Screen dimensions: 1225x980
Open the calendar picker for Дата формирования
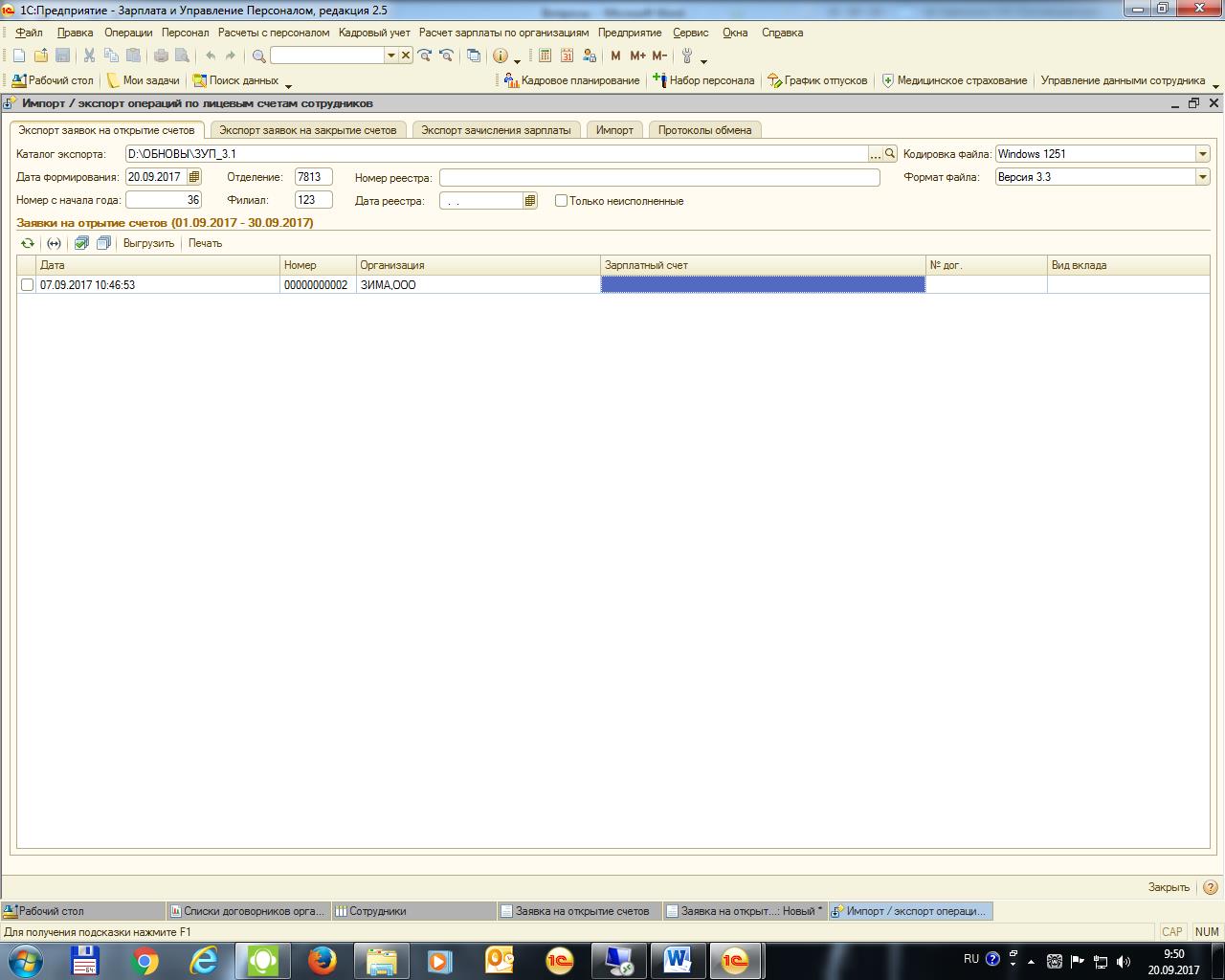point(194,177)
